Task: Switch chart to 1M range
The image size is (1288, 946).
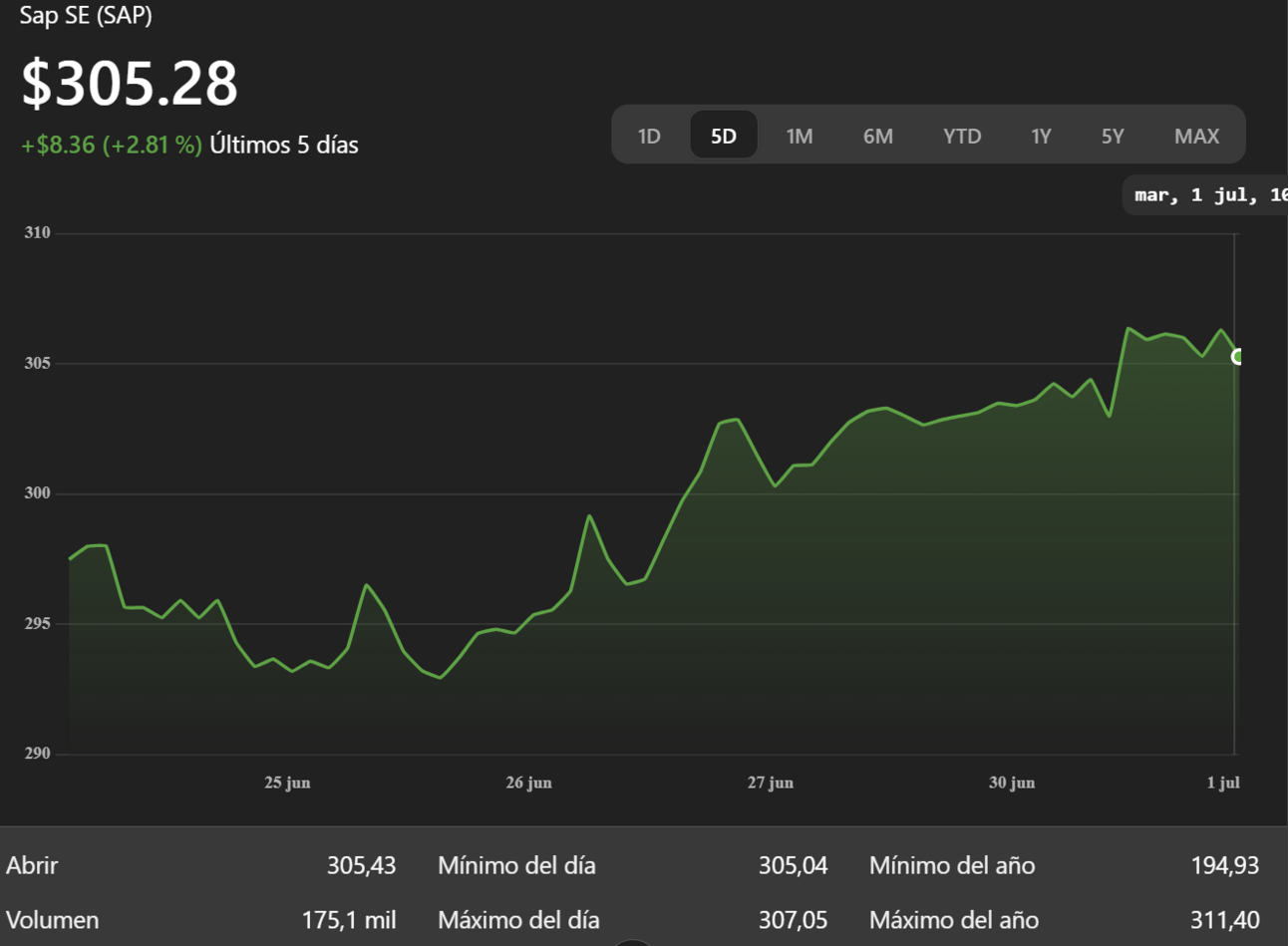Action: 800,136
